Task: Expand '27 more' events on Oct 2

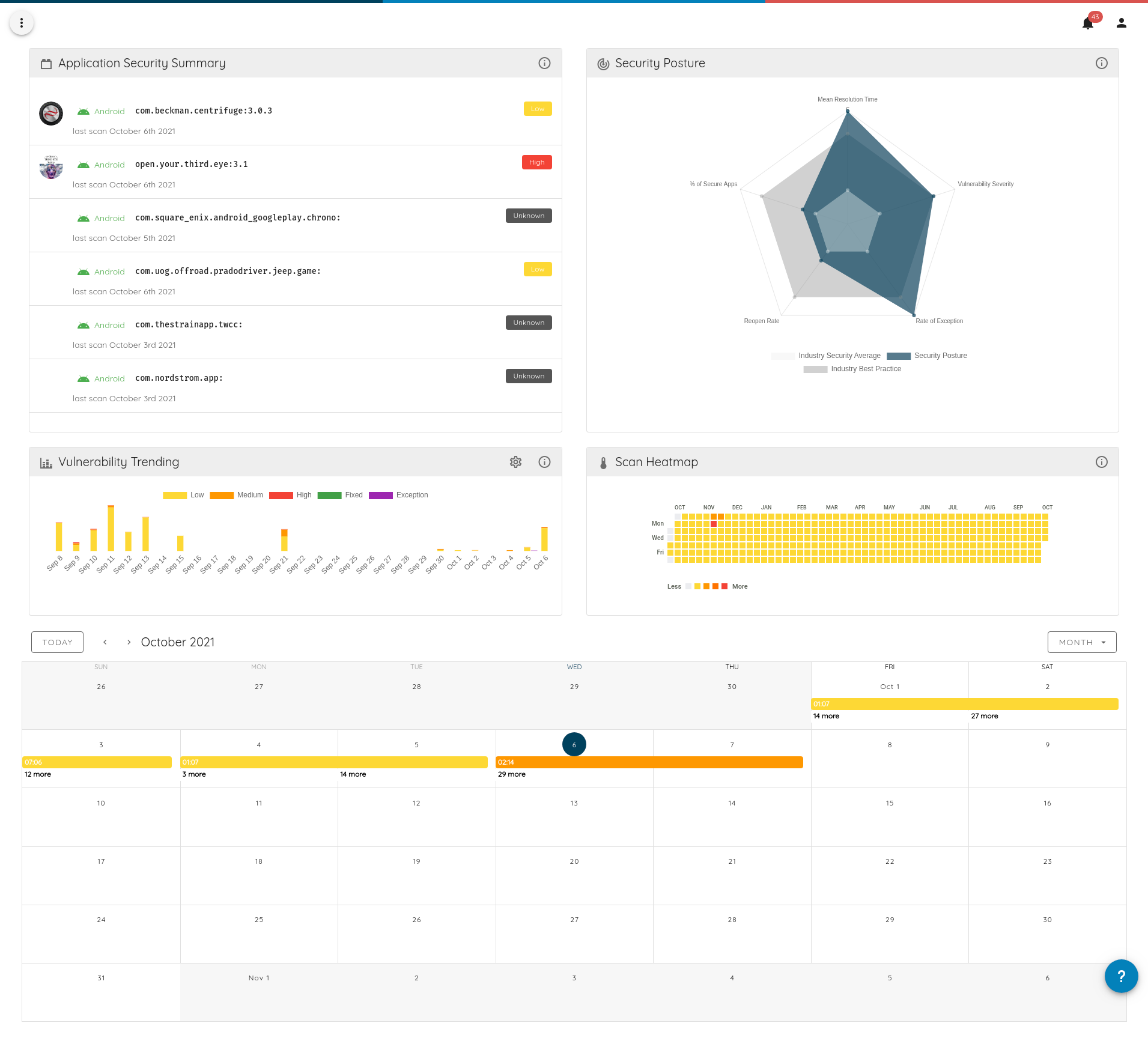Action: click(x=985, y=716)
